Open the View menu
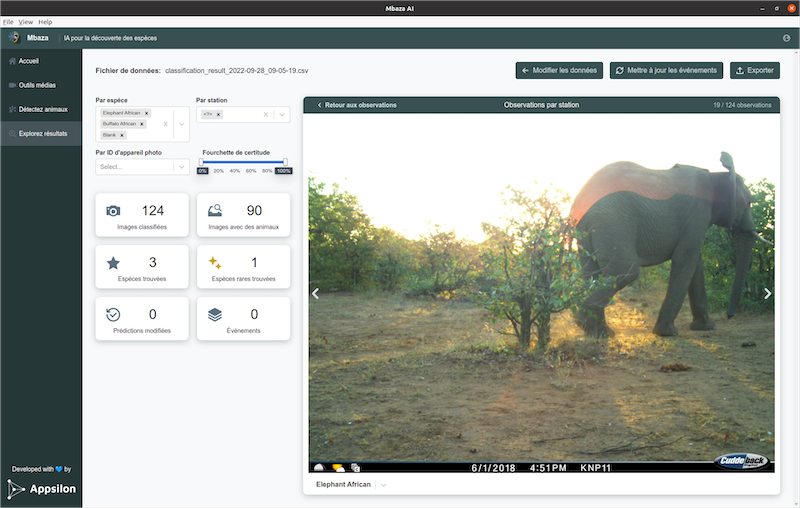Screen dimensions: 800x508 26,22
